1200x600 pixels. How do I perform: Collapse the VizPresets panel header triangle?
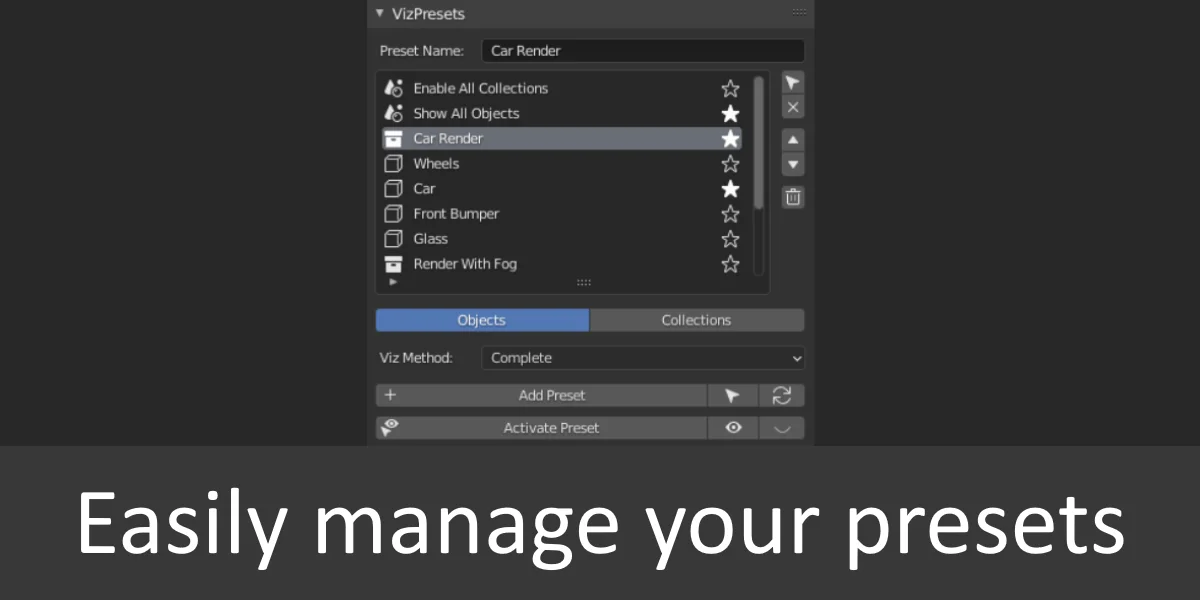[x=380, y=13]
